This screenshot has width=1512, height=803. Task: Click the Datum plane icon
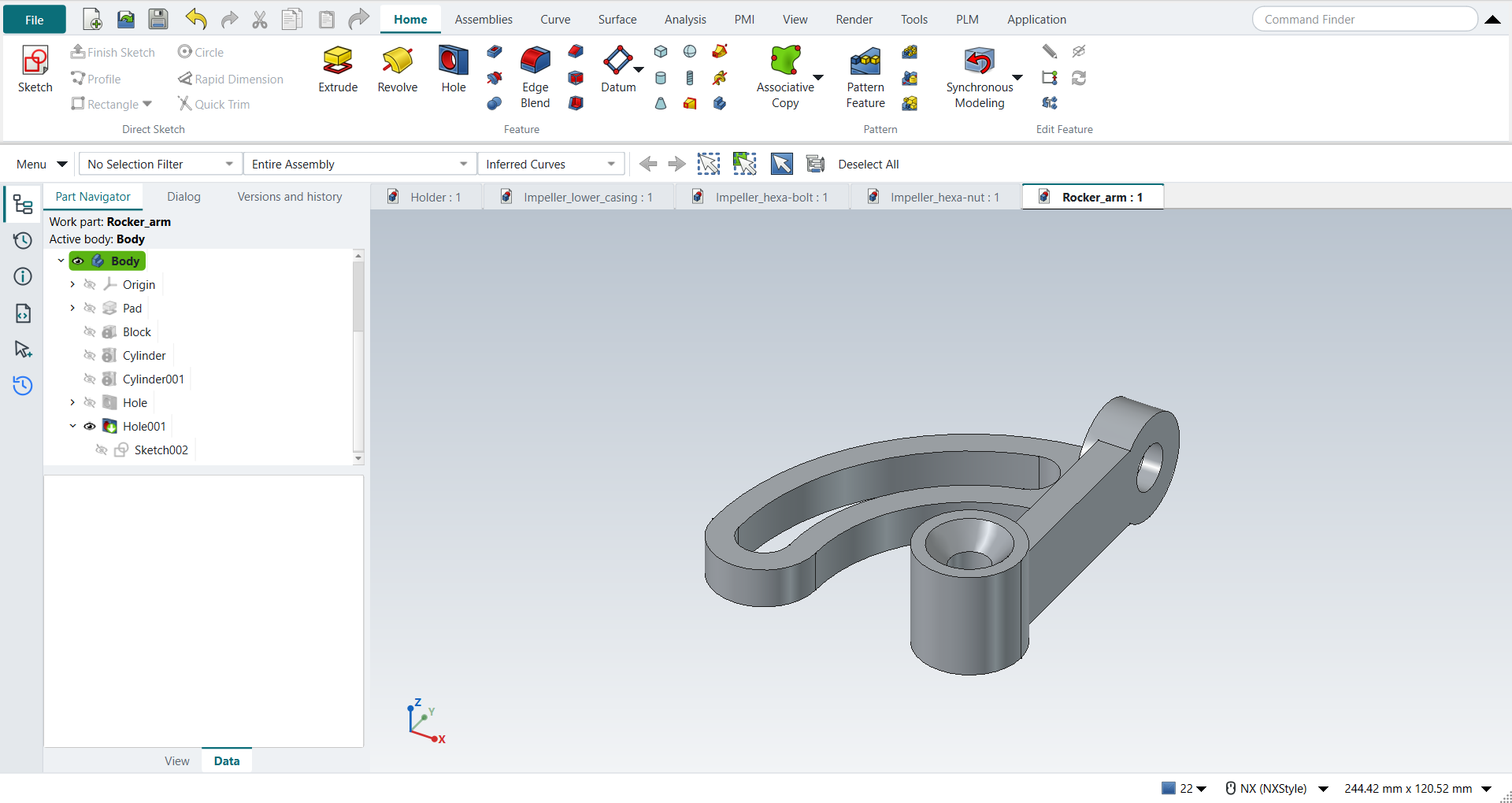point(618,61)
